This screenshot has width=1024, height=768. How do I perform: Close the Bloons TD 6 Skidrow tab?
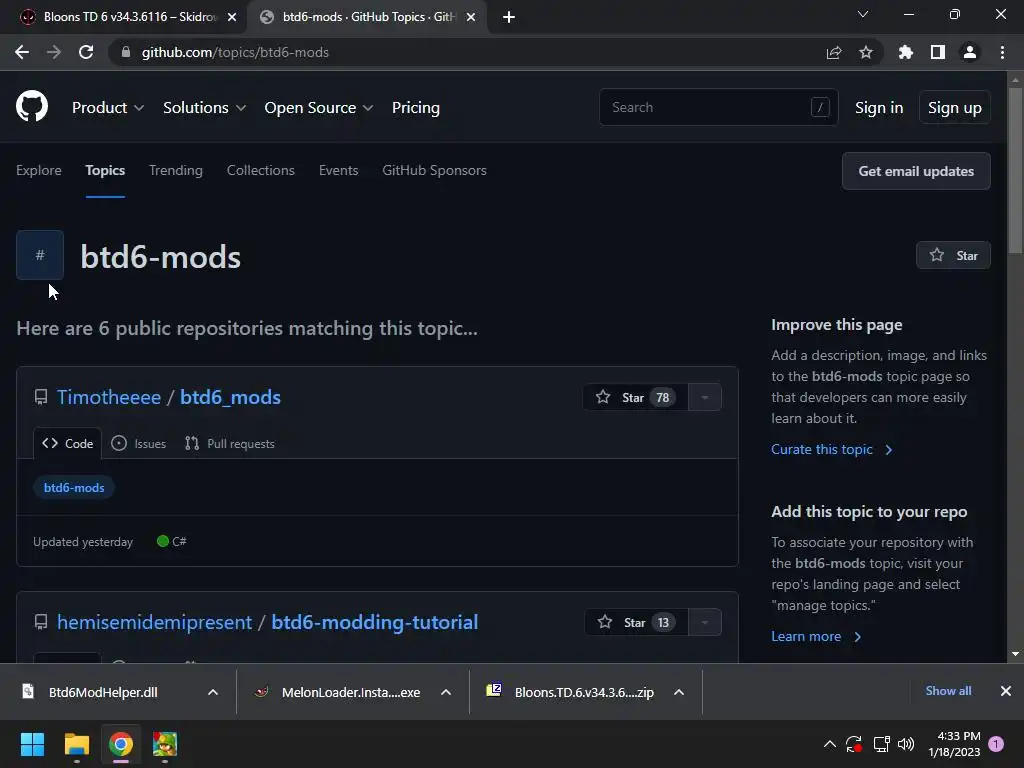point(232,17)
